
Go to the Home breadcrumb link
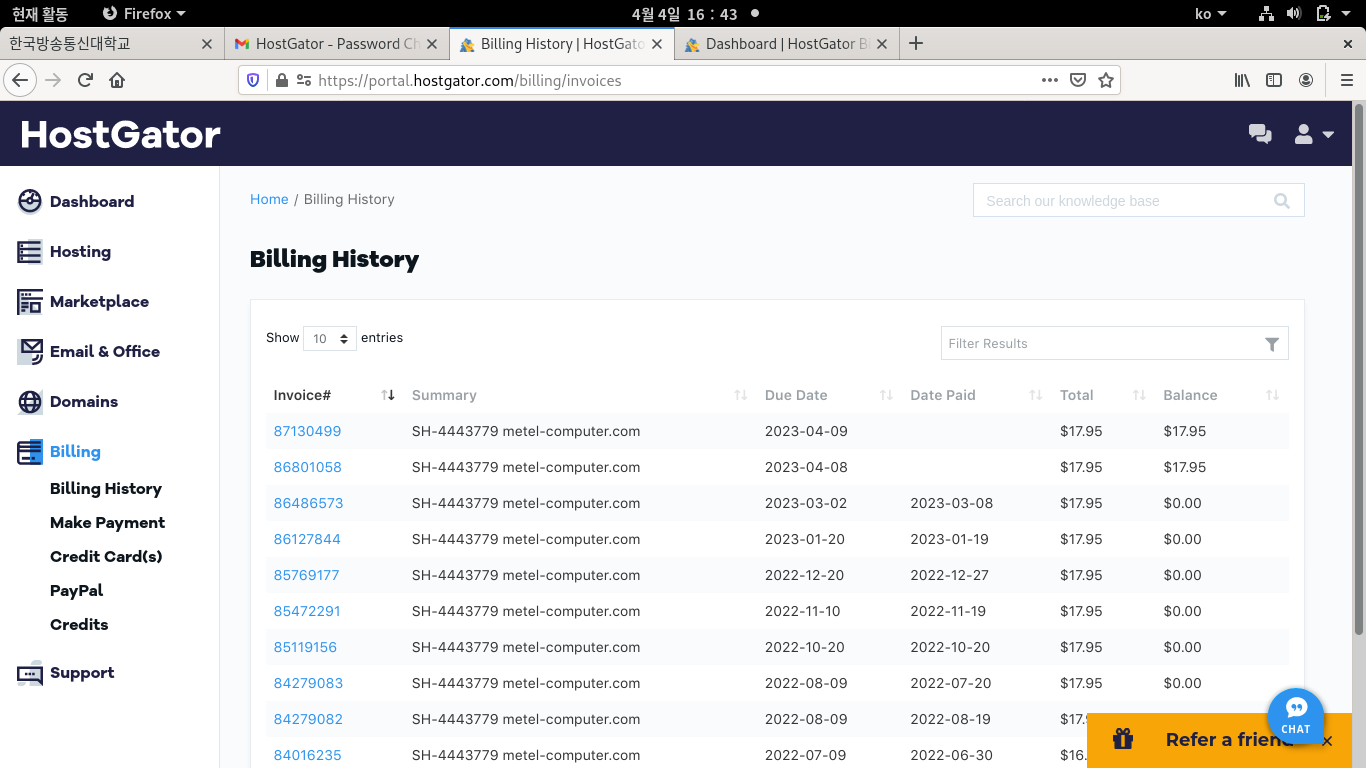coord(269,200)
